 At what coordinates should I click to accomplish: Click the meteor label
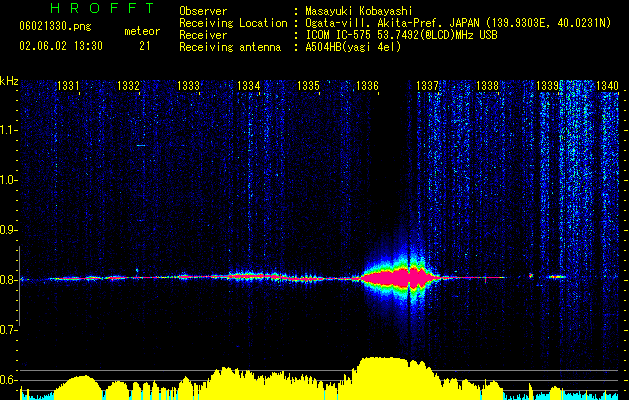(142, 31)
